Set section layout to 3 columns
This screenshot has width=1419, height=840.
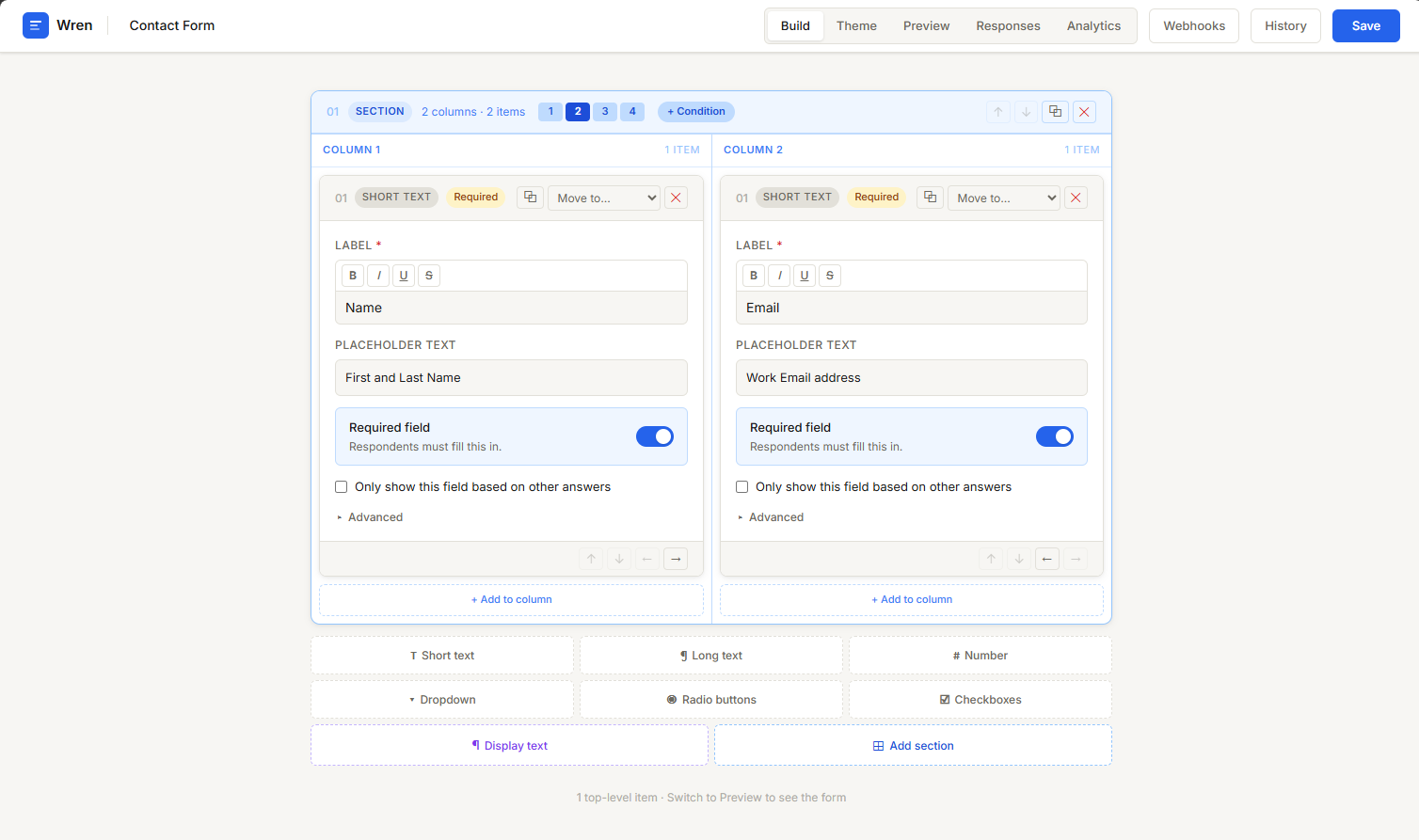tap(605, 112)
